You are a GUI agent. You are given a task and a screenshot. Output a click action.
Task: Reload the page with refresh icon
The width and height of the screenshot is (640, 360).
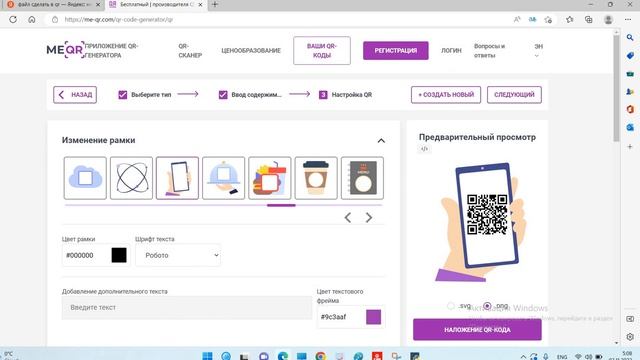click(x=13, y=19)
